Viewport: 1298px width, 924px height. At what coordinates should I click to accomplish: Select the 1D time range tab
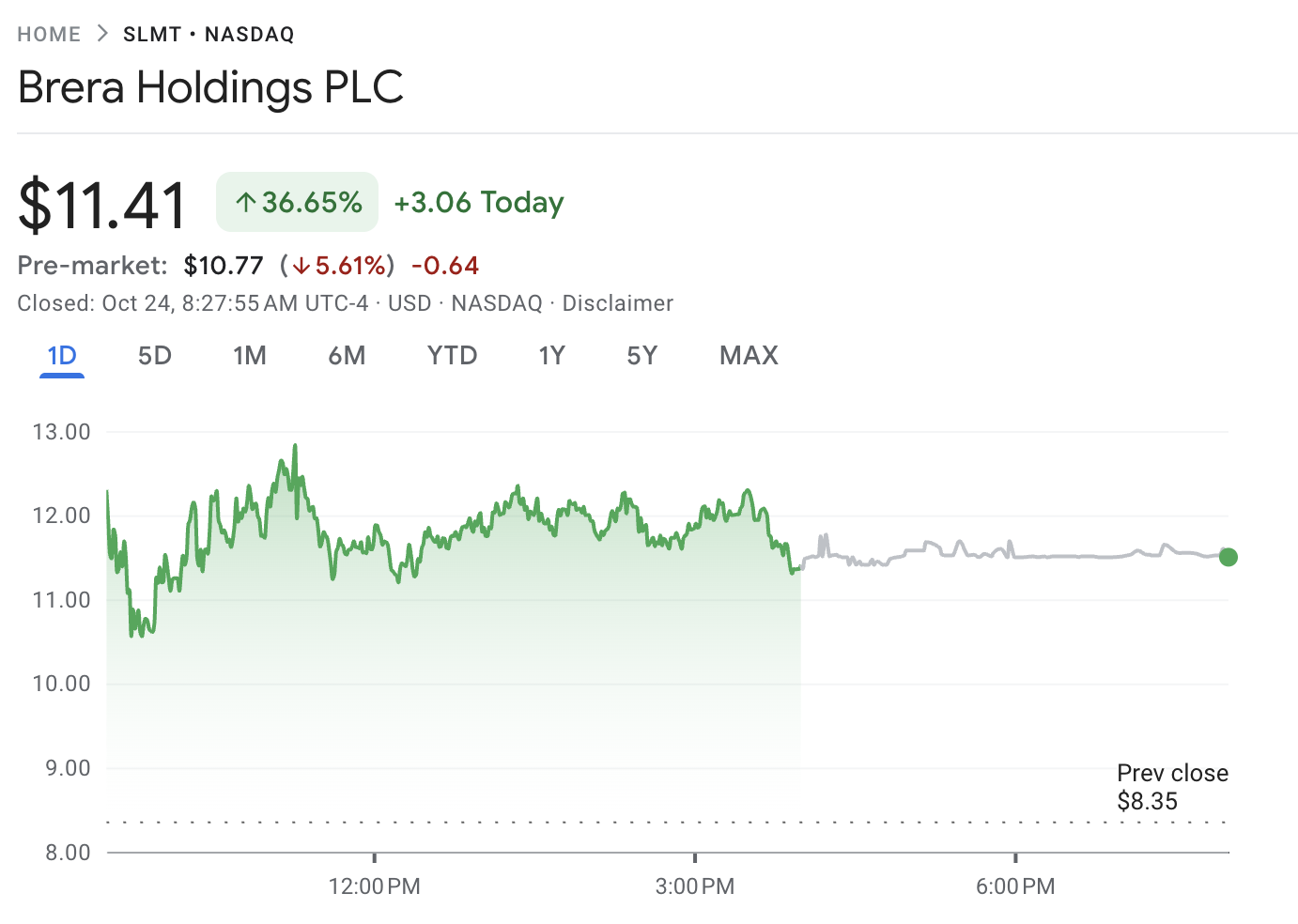62,356
